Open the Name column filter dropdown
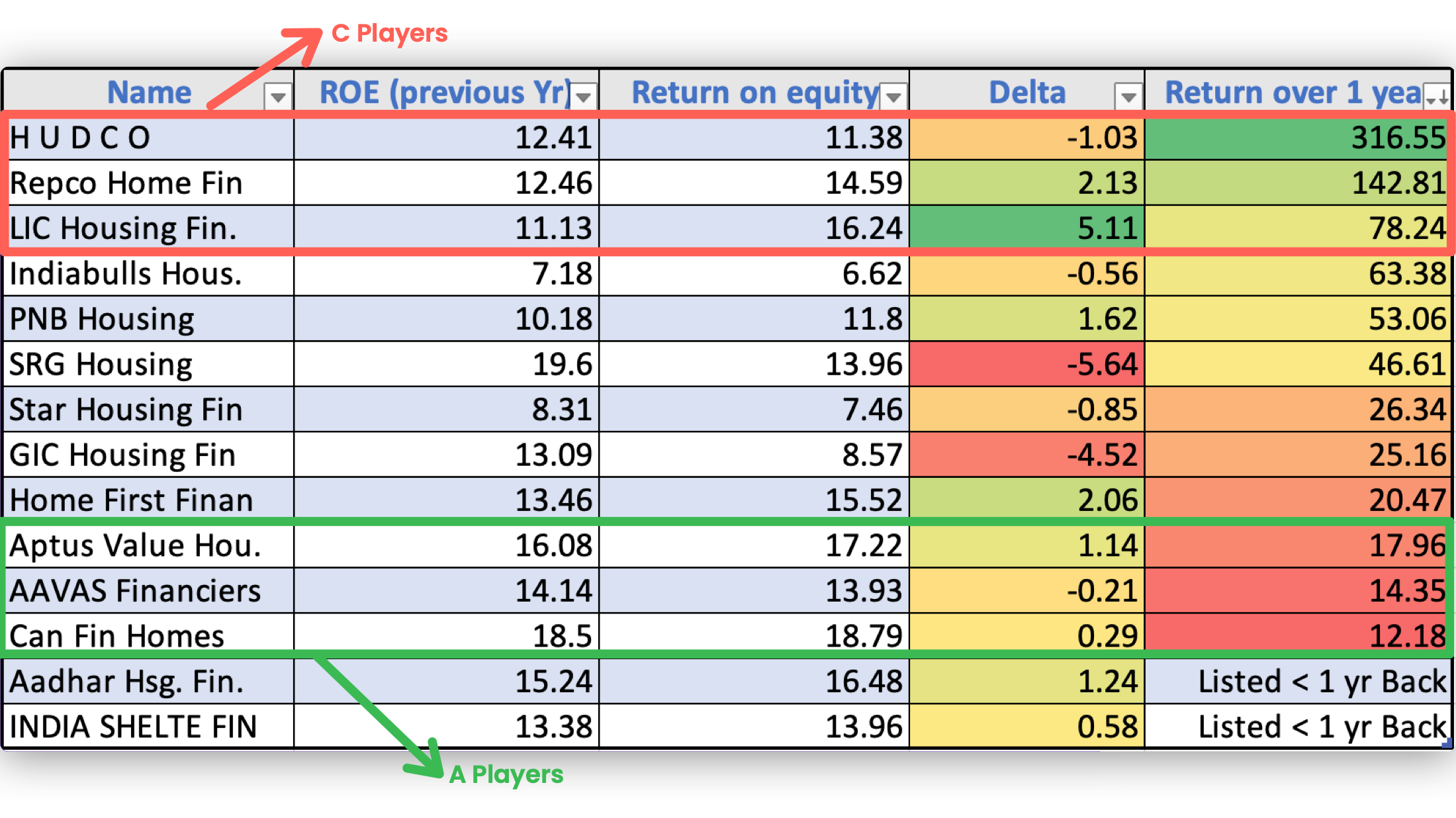 pos(278,97)
